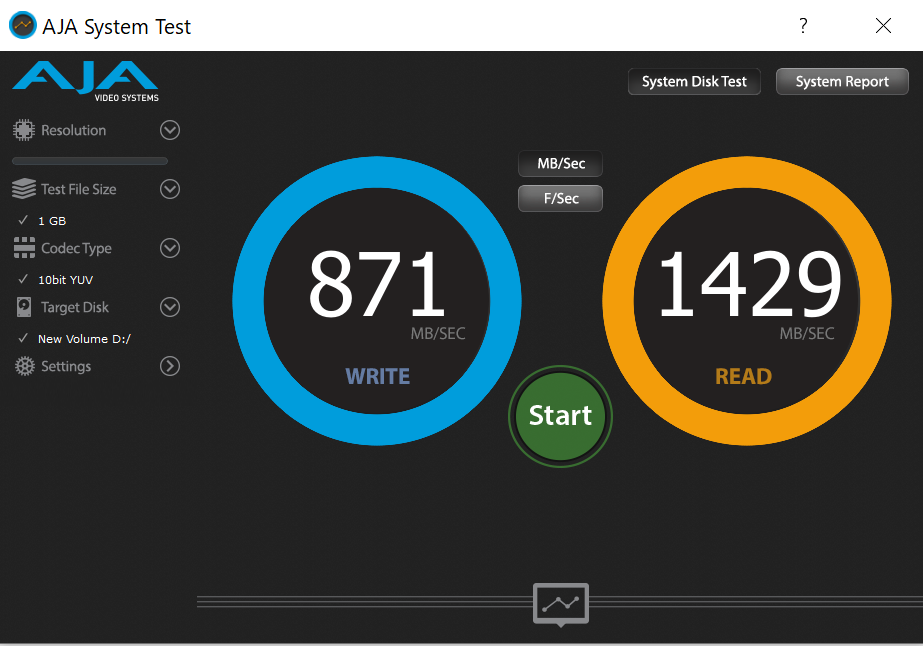Image resolution: width=923 pixels, height=646 pixels.
Task: Expand the Test File Size chevron
Action: coord(170,189)
